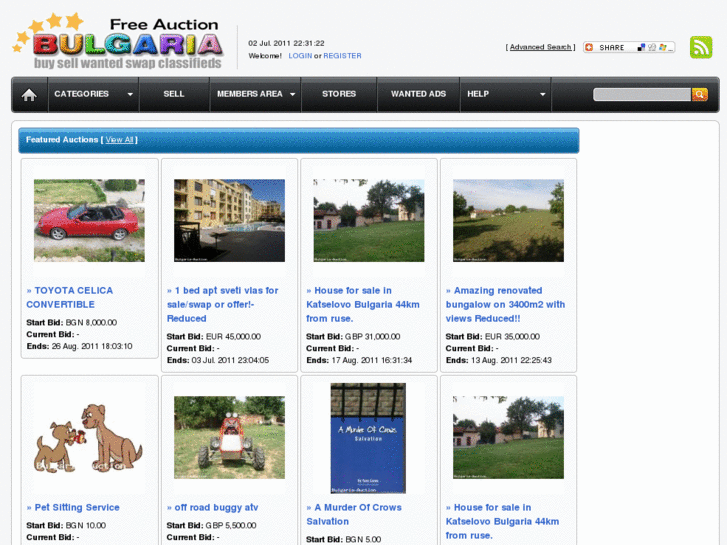Open 1 bed apt sveti vlas listing
Image resolution: width=727 pixels, height=545 pixels.
(x=223, y=304)
